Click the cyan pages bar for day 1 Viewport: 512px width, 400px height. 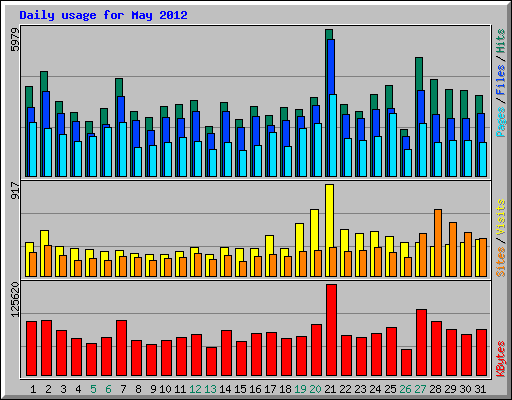pos(33,149)
